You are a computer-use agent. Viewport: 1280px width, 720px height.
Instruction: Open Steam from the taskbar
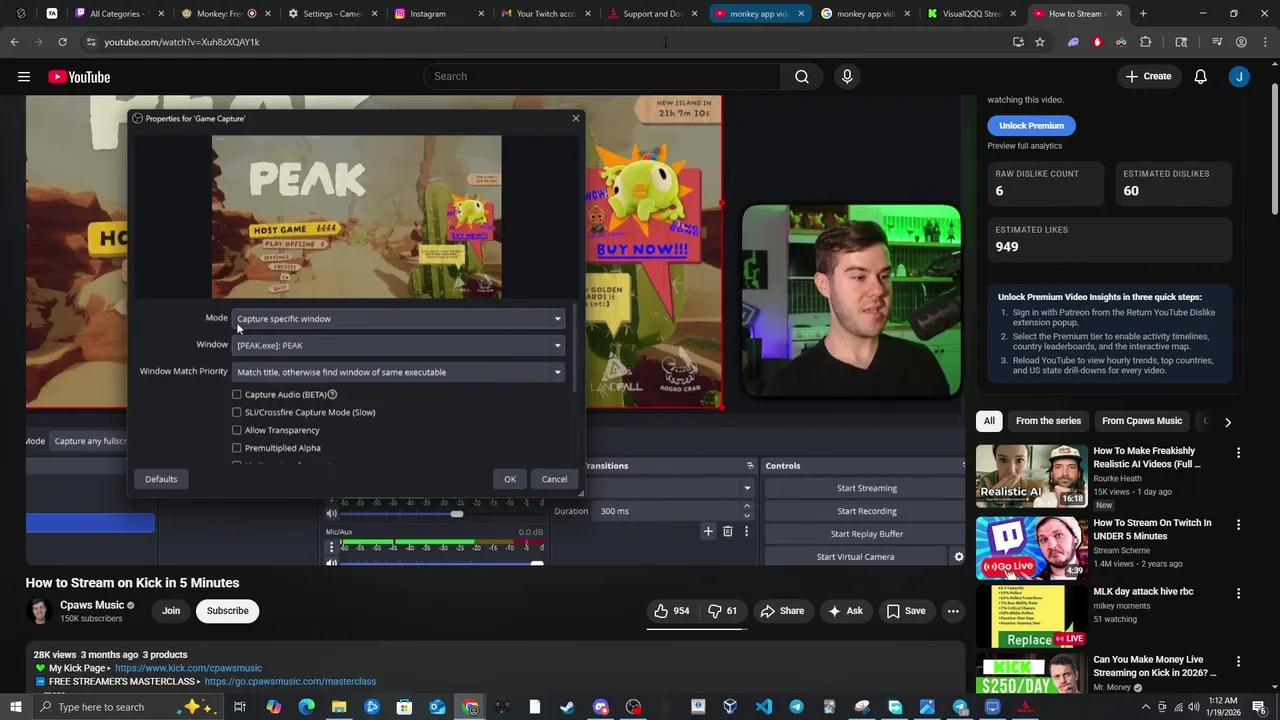(567, 707)
